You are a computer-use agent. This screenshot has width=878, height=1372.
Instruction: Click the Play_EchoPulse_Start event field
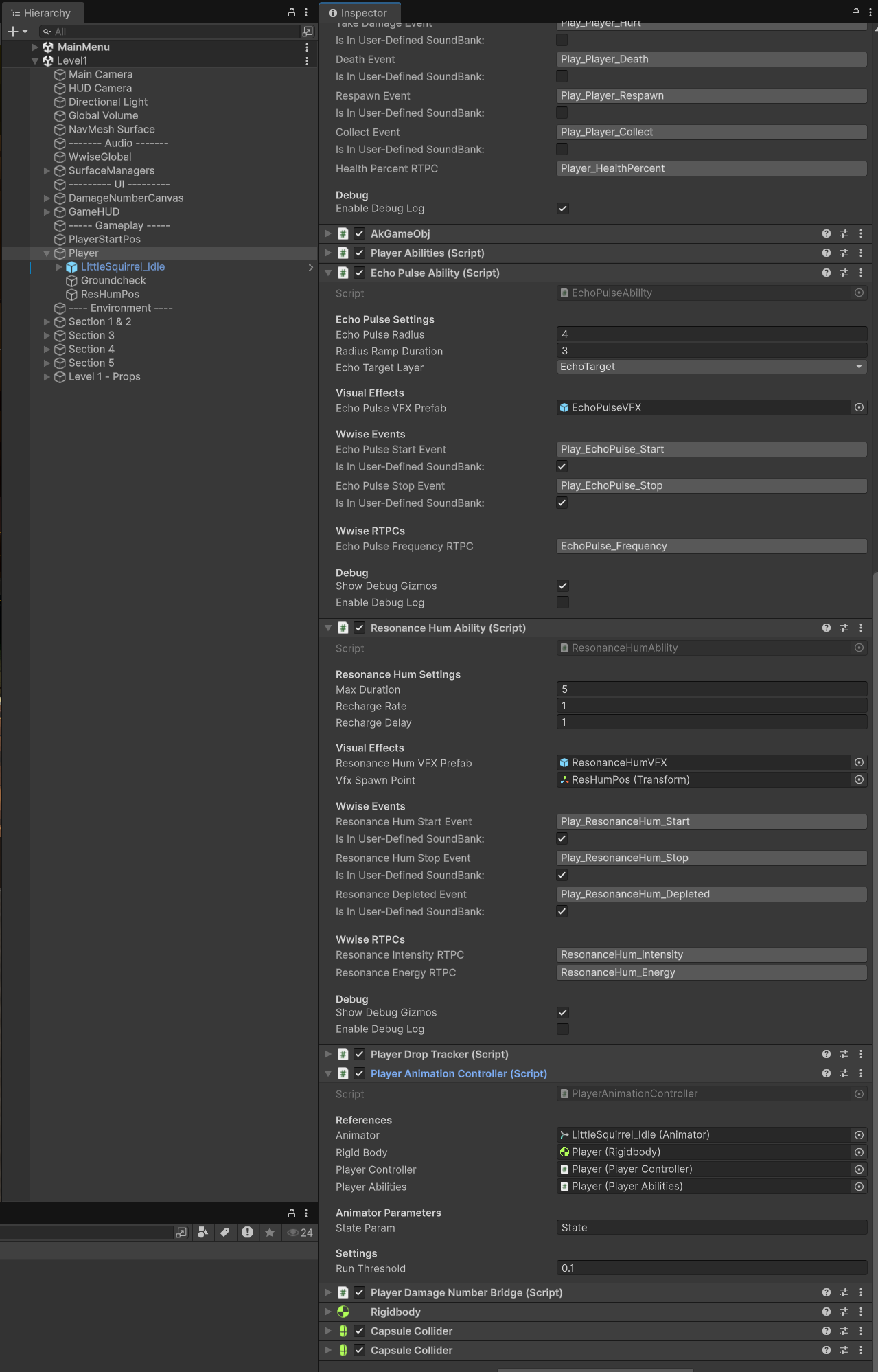[x=711, y=449]
